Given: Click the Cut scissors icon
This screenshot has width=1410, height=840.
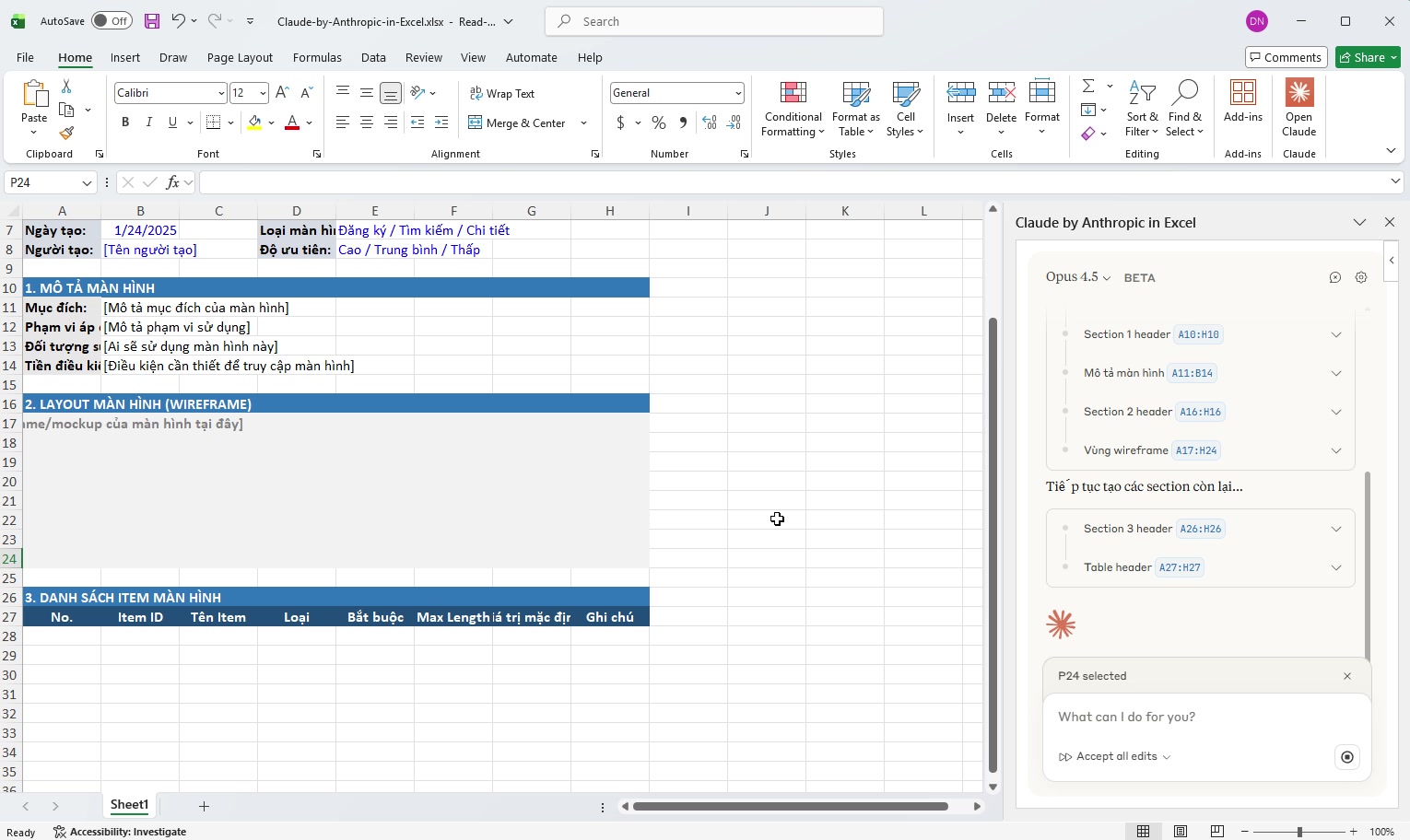Looking at the screenshot, I should [66, 87].
